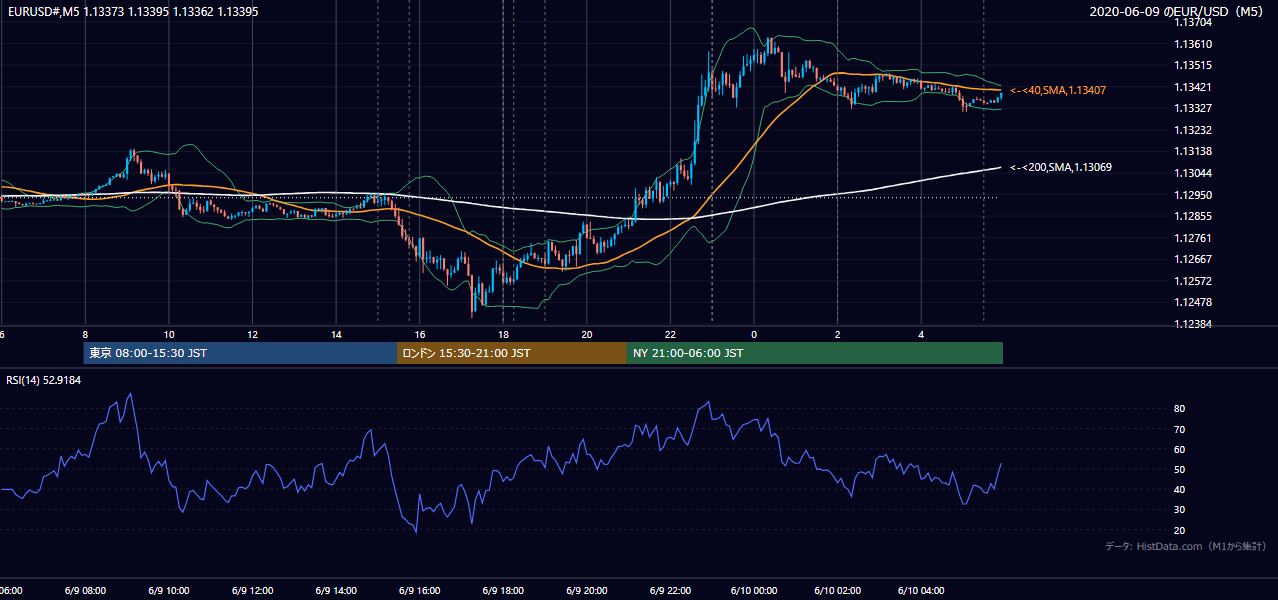Click the データ: HistData.com source credit
Screen dimensions: 1278x600
coord(1186,546)
